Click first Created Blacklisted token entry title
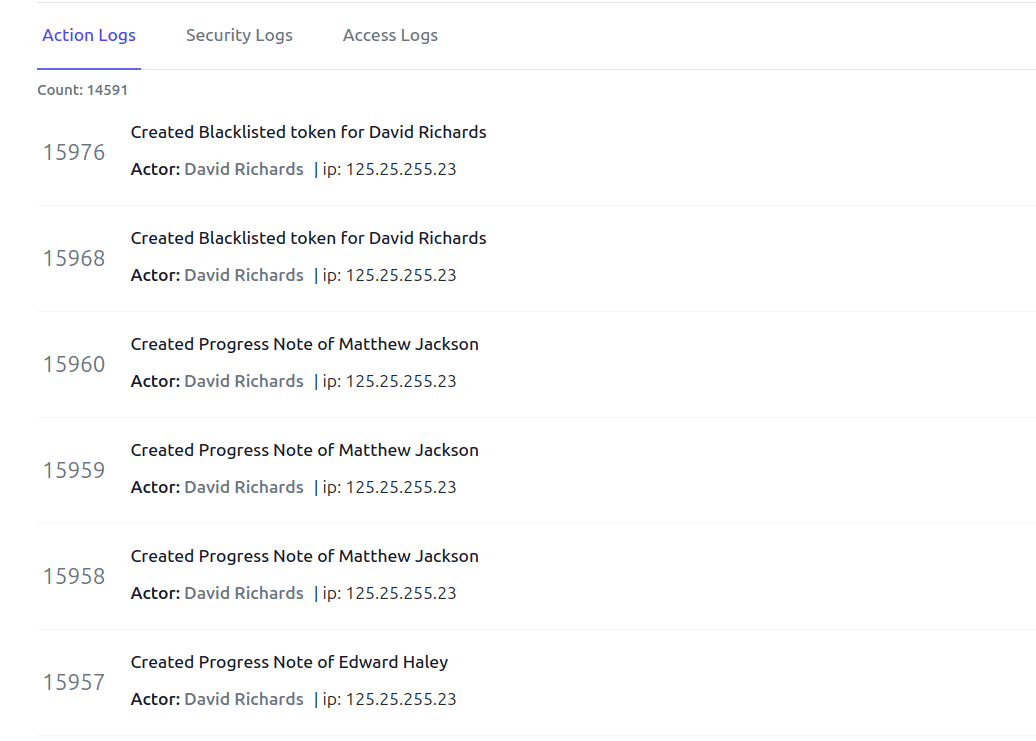Viewport: 1036px width, 741px height. tap(309, 132)
